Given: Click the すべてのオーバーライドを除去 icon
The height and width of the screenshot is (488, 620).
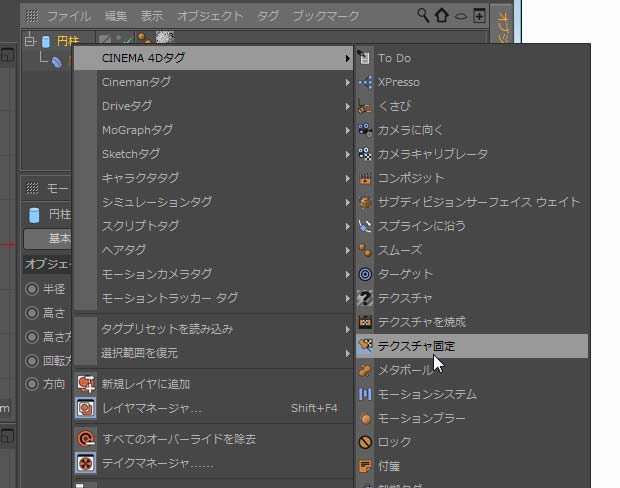Looking at the screenshot, I should pyautogui.click(x=85, y=439).
